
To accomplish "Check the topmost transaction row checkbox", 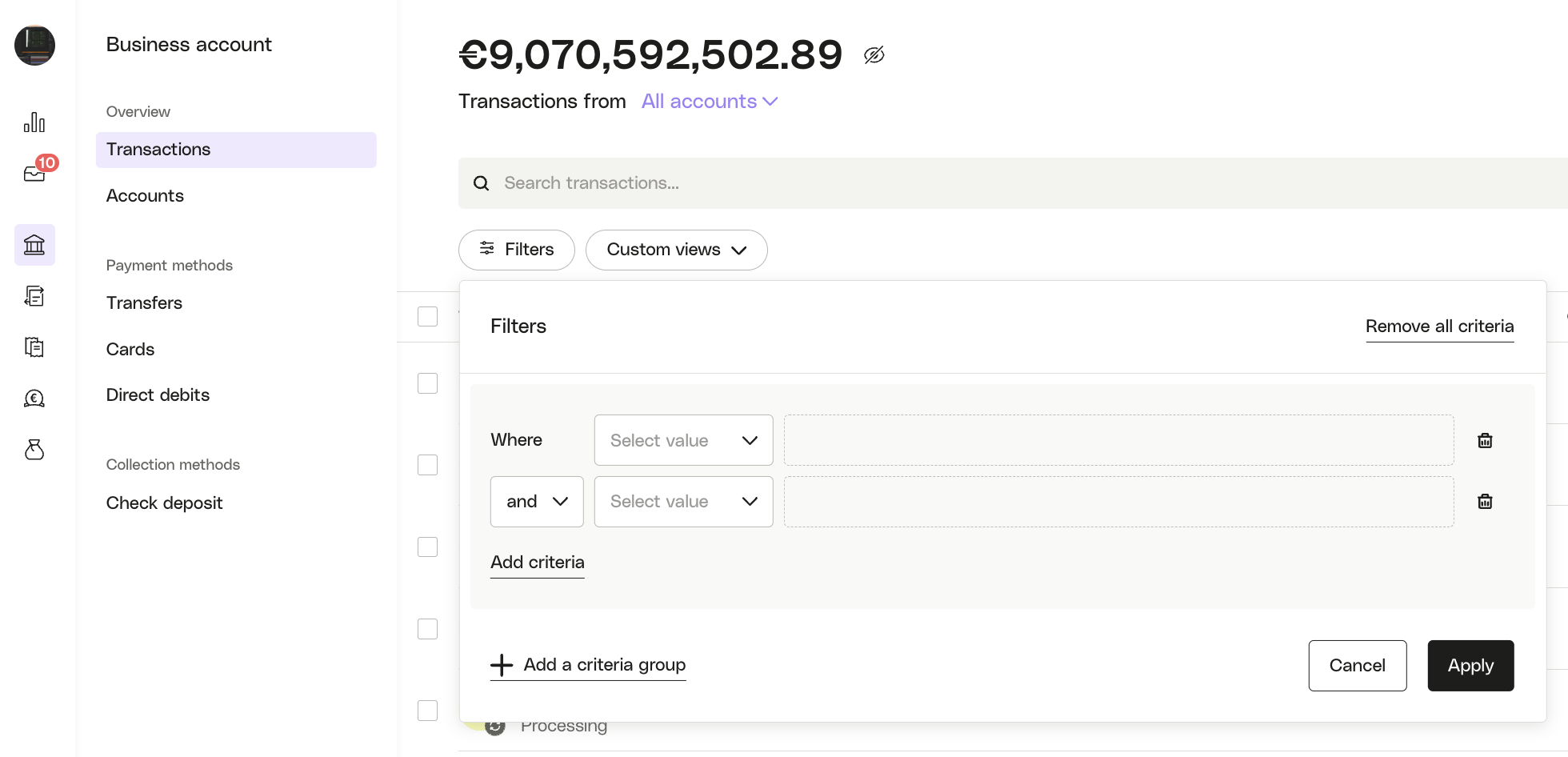I will click(x=428, y=383).
